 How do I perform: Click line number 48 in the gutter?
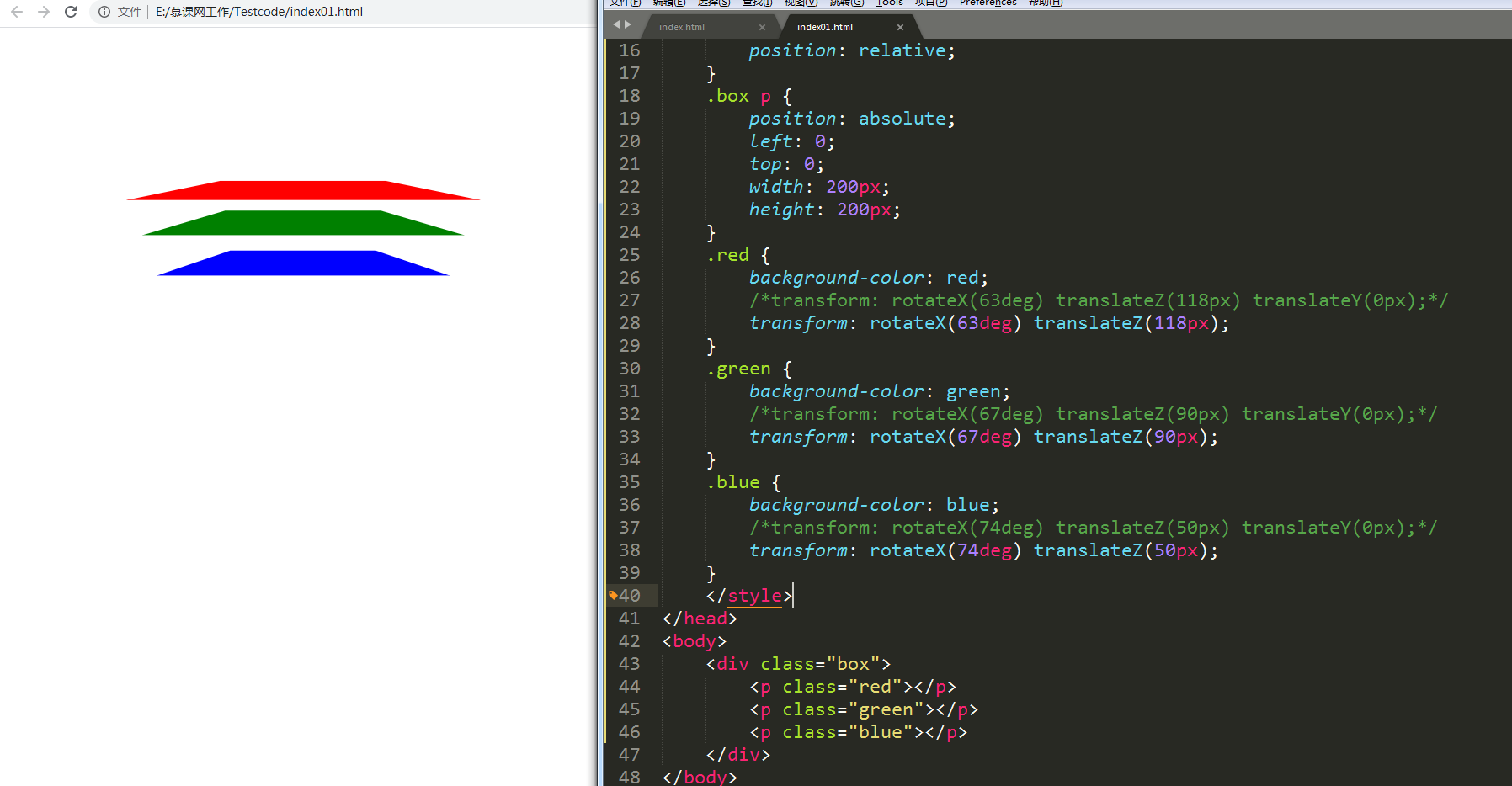coord(630,777)
